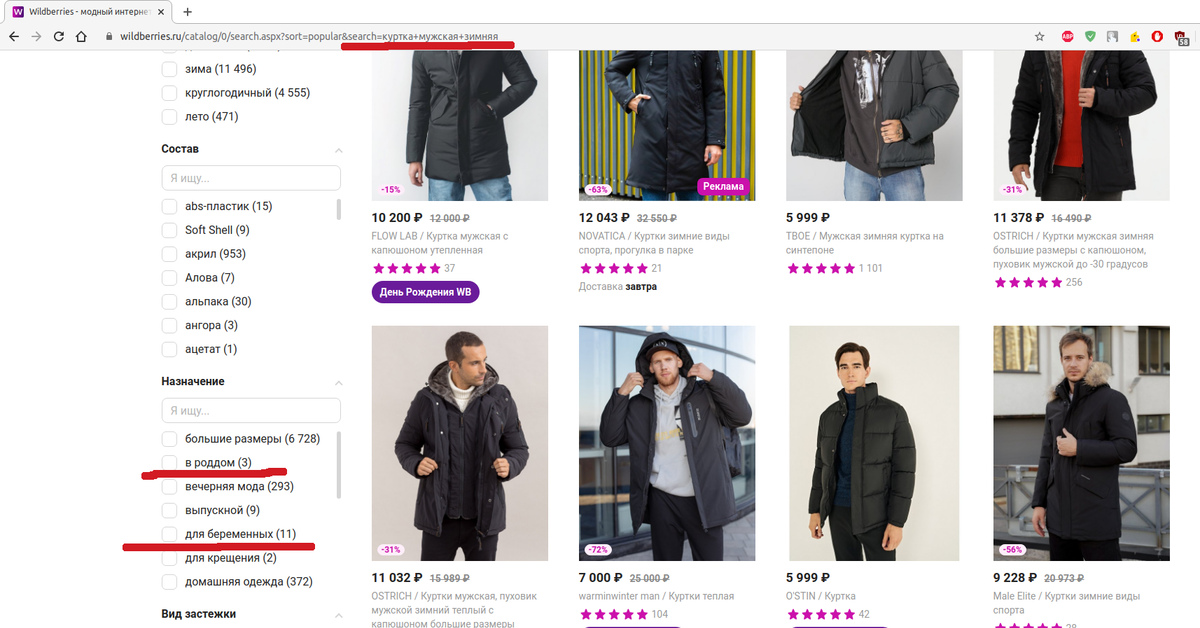Click the Adblock Plus extension icon
Image resolution: width=1200 pixels, height=628 pixels.
1069,36
